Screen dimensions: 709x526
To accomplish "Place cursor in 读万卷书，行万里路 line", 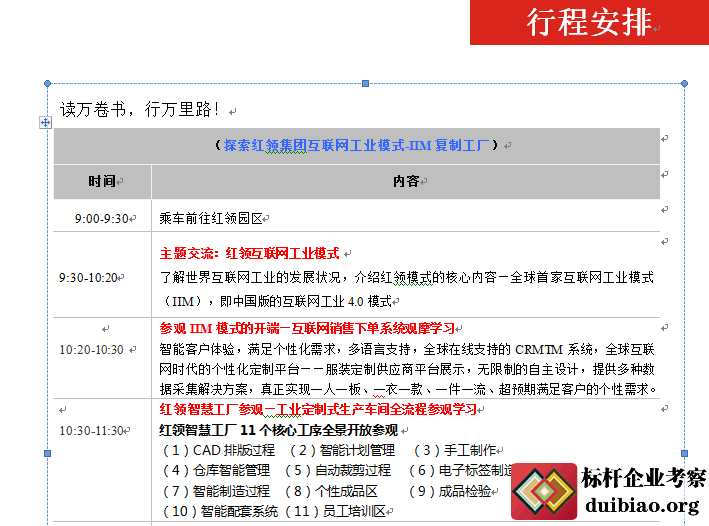I will click(140, 108).
